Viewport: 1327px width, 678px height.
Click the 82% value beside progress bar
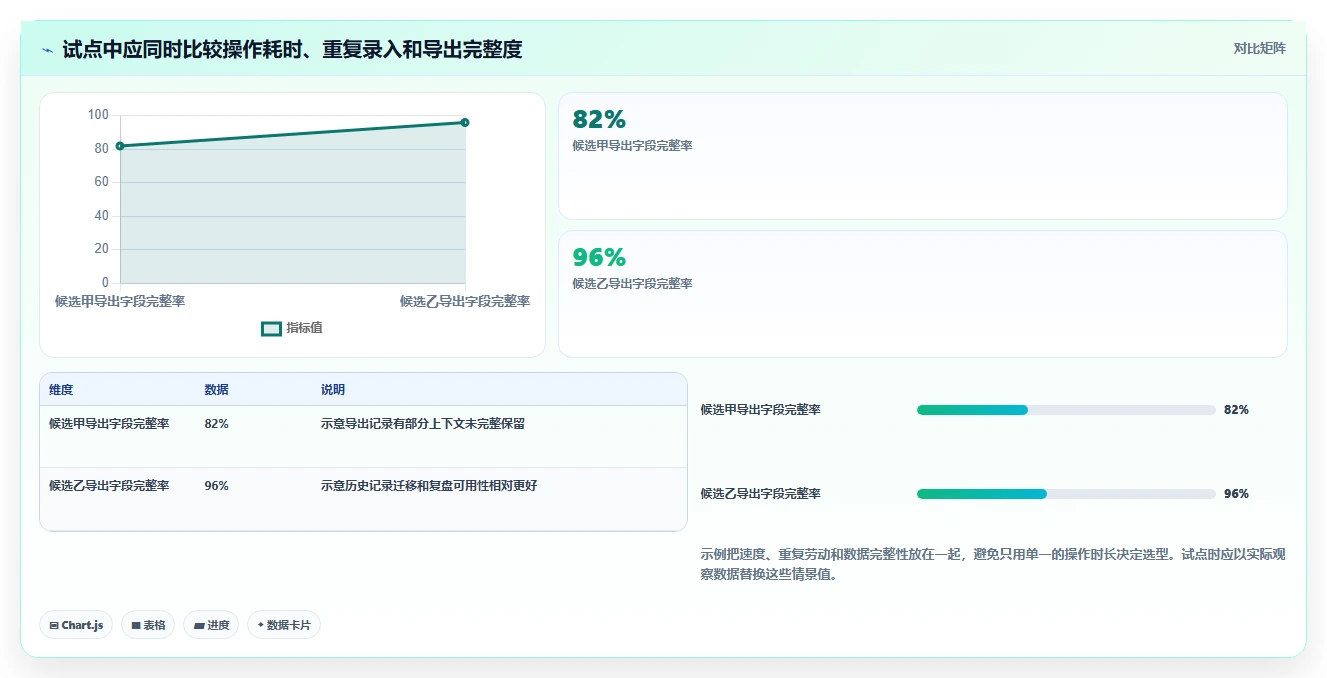pos(1236,410)
